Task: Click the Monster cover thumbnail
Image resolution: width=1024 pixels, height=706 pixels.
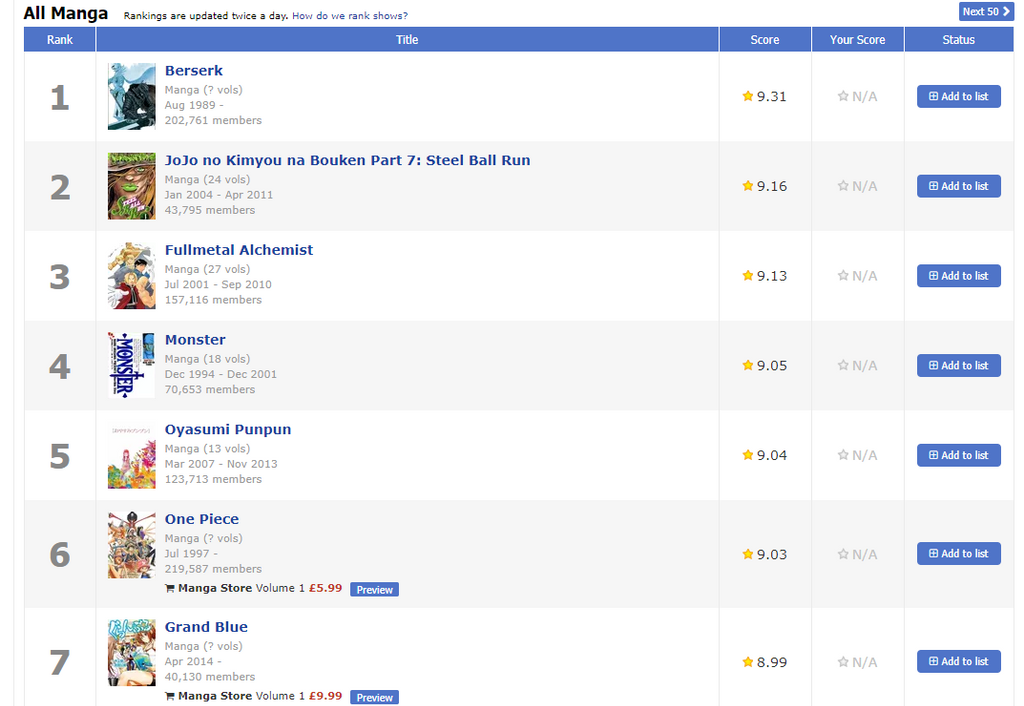Action: (x=132, y=365)
